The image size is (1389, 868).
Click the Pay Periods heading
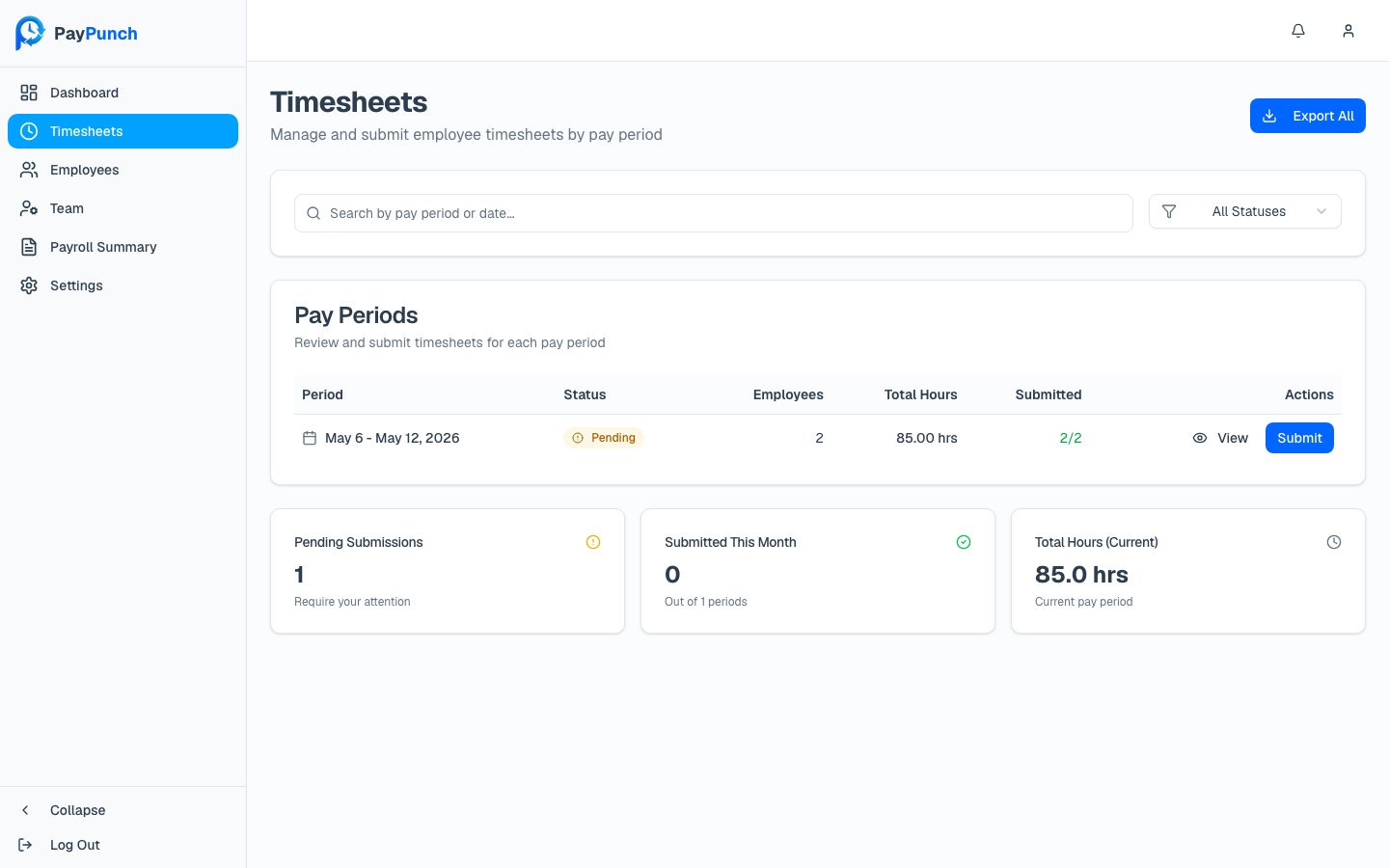(356, 315)
